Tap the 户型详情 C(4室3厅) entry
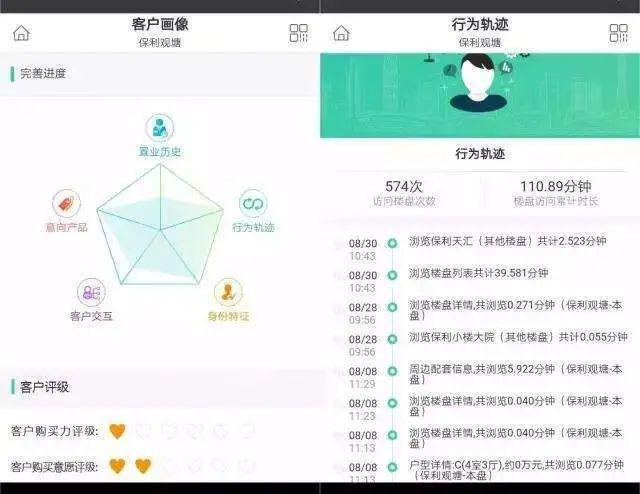Viewport: 640px width, 494px height. [x=516, y=470]
